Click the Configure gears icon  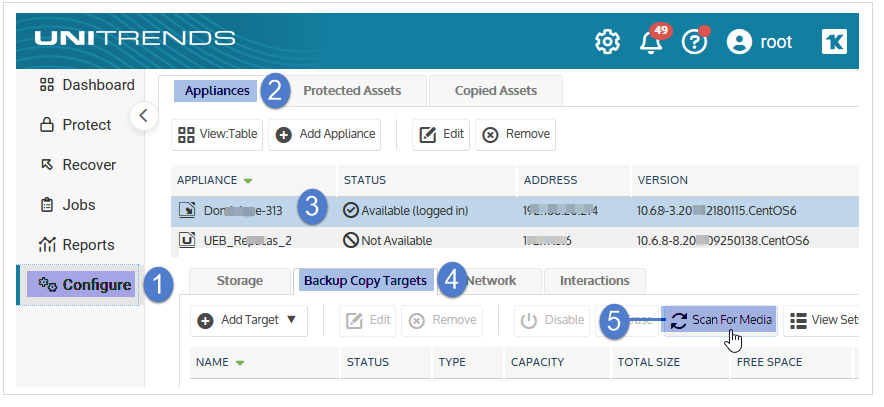[x=47, y=285]
